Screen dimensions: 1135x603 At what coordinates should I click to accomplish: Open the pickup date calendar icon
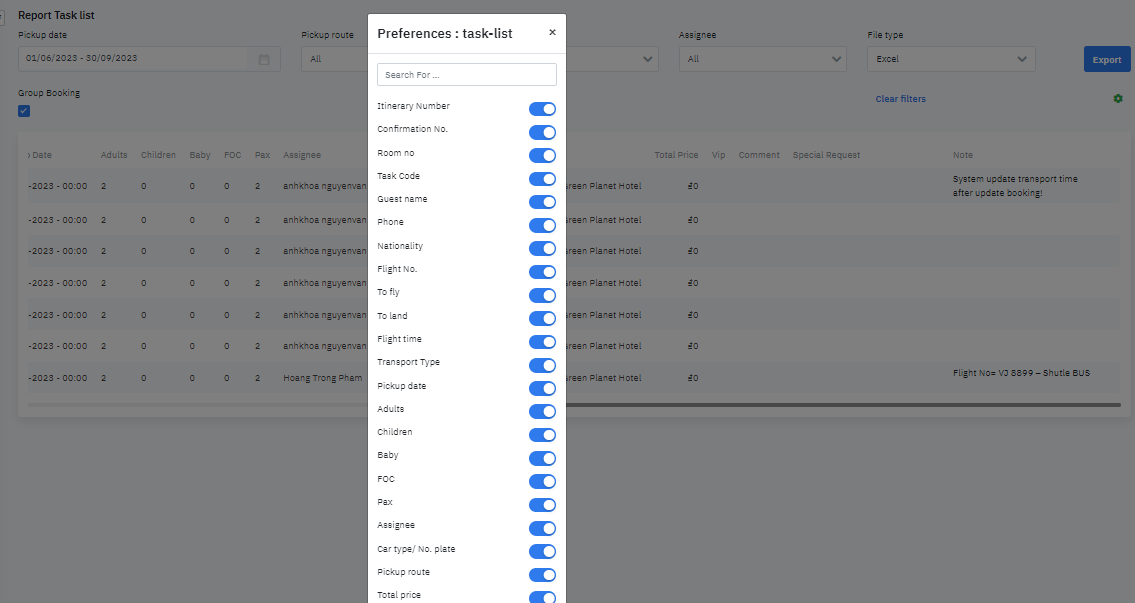(x=264, y=59)
